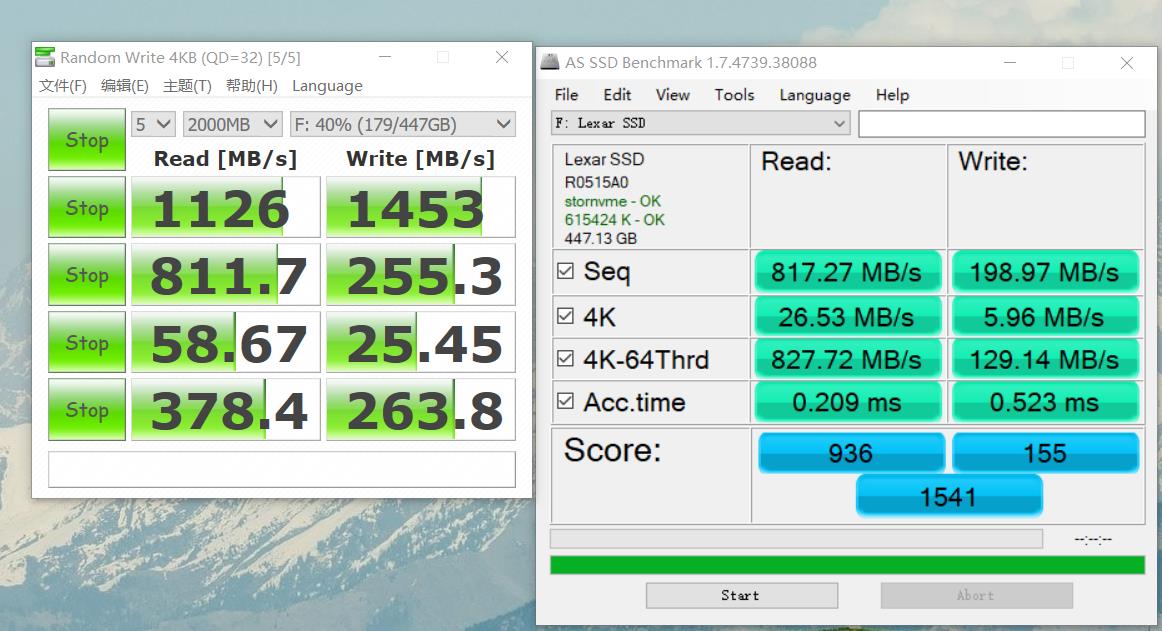The image size is (1162, 631).
Task: Click the CrystalDiskMark title bar app icon
Action: [45, 57]
